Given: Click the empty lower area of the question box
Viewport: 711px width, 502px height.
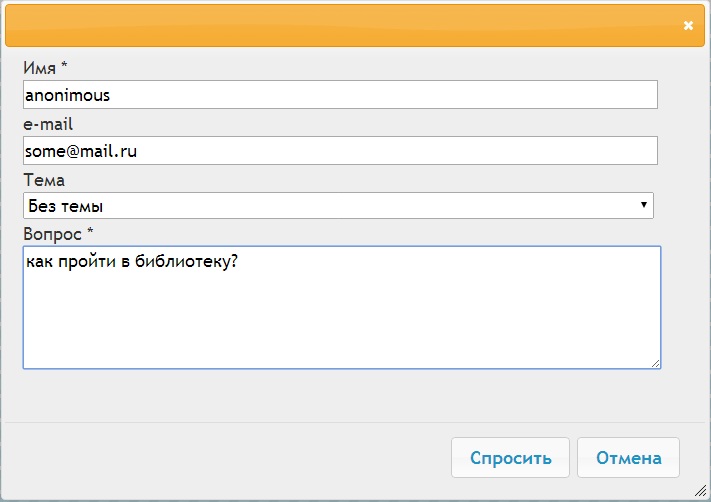Looking at the screenshot, I should pyautogui.click(x=342, y=327).
